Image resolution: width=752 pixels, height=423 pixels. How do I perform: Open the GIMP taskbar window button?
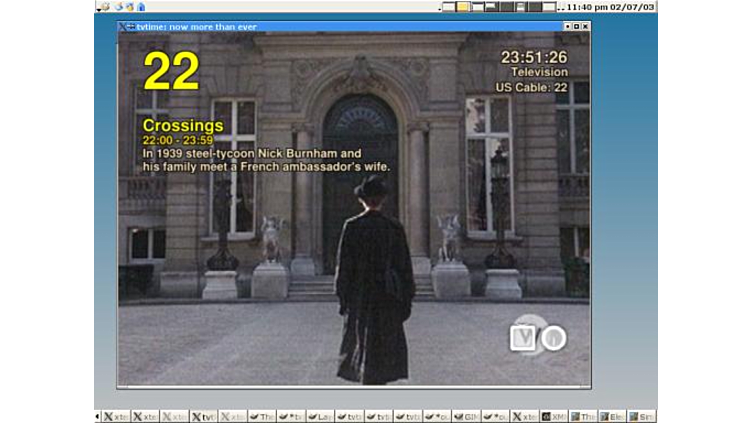467,416
